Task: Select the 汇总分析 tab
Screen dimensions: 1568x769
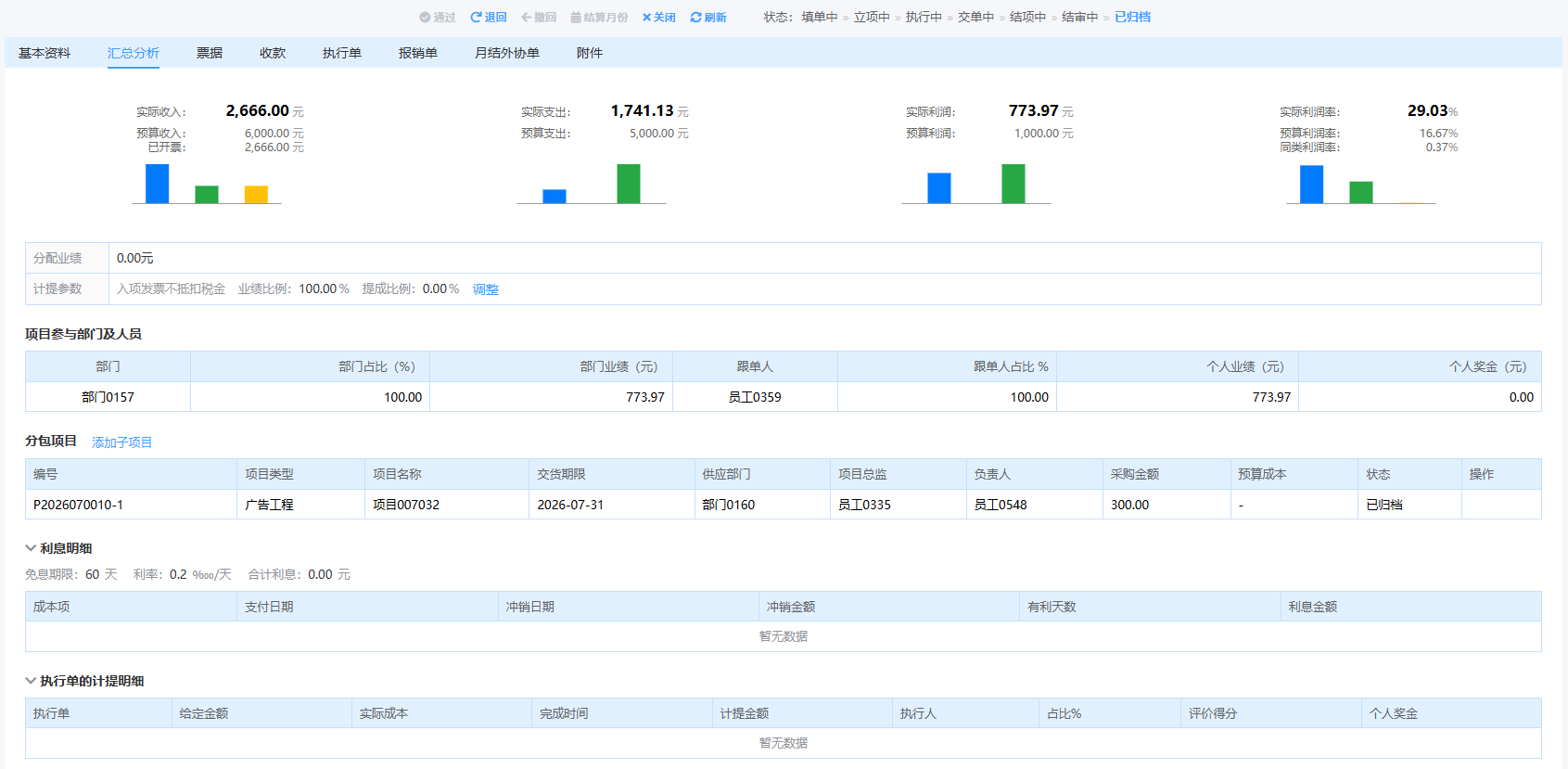Action: point(134,53)
